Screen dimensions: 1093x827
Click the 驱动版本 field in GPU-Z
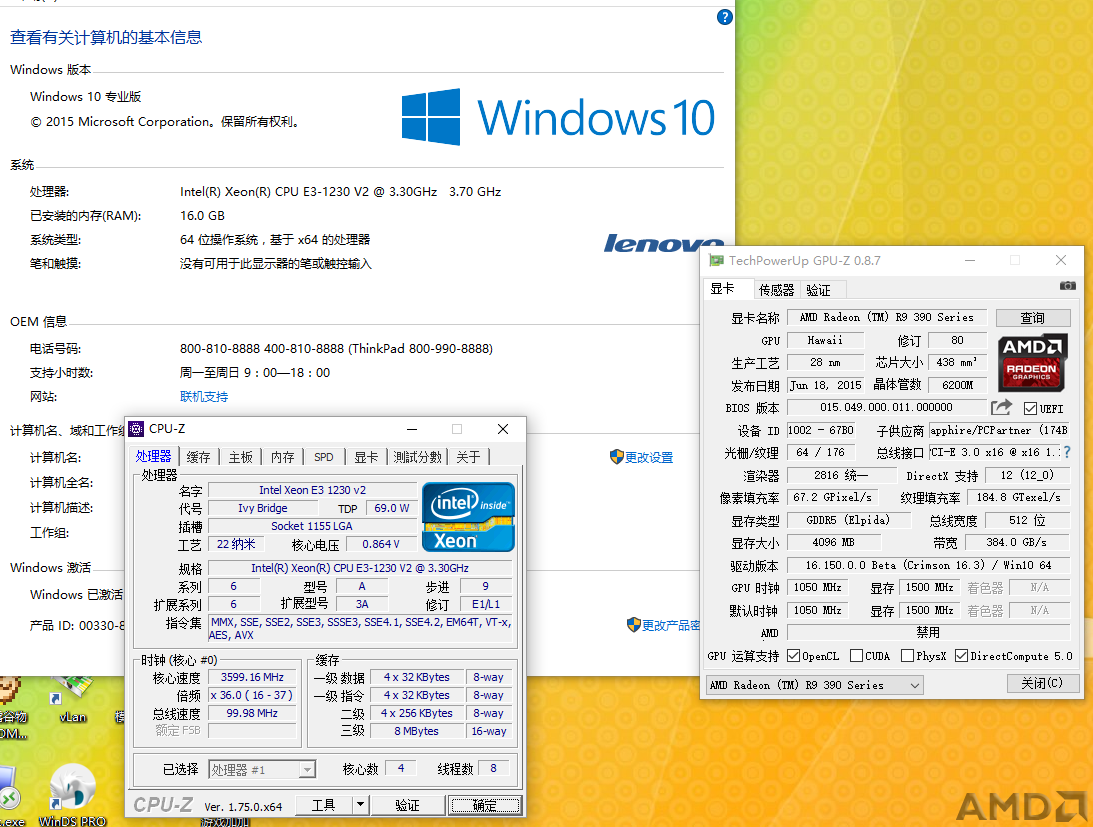928,565
